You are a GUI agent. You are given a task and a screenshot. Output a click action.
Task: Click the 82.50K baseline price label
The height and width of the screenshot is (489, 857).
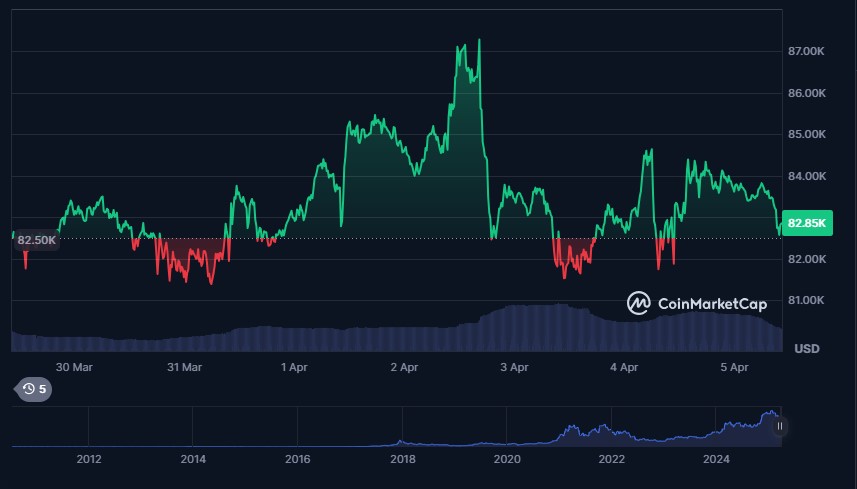[x=37, y=240]
